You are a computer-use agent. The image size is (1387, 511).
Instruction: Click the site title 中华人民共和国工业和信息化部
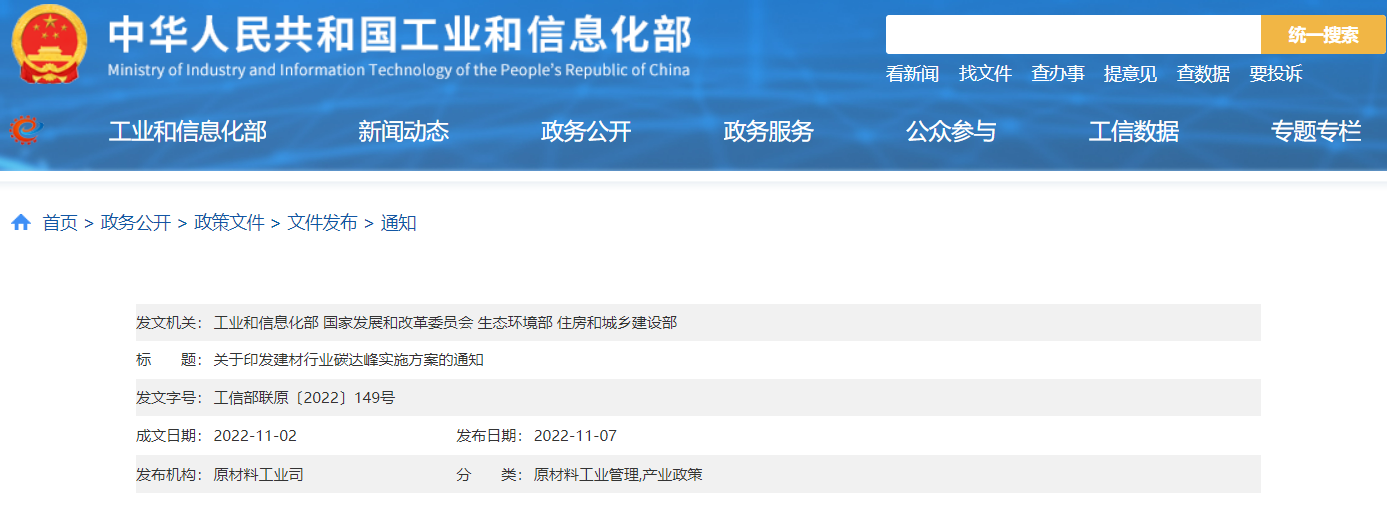point(400,35)
